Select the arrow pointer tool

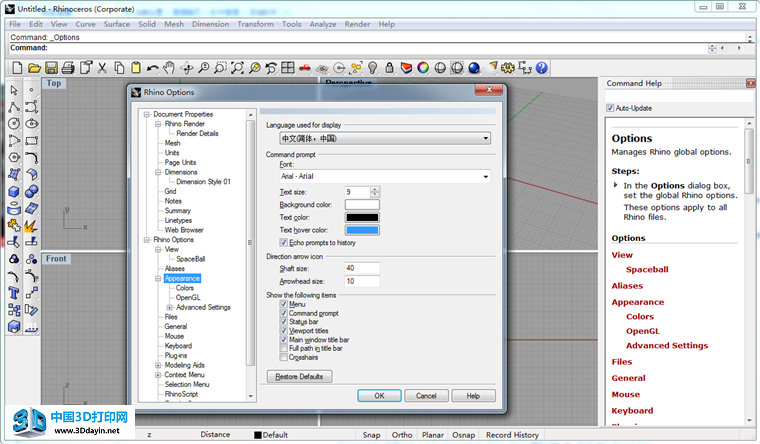[14, 90]
